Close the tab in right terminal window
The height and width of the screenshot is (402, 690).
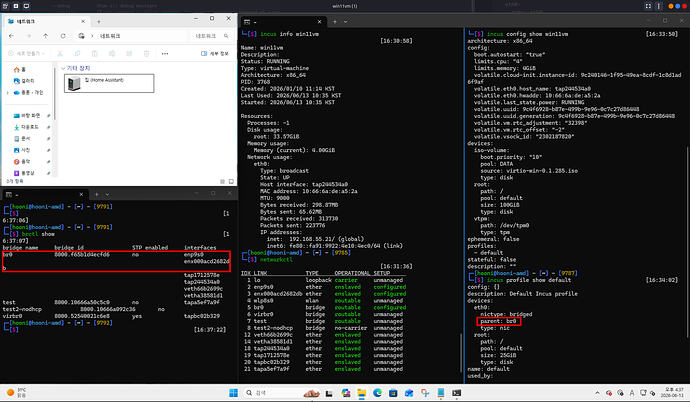click(x=319, y=22)
